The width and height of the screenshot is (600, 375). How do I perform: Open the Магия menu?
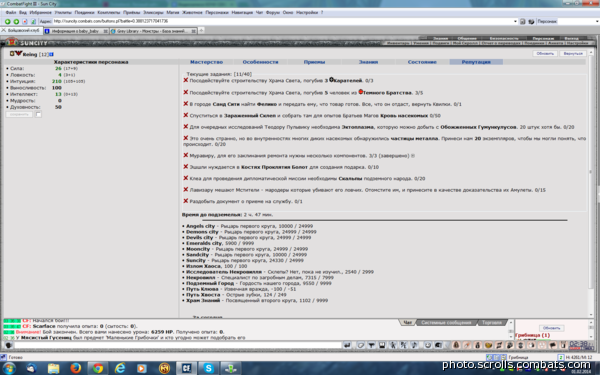pos(173,13)
